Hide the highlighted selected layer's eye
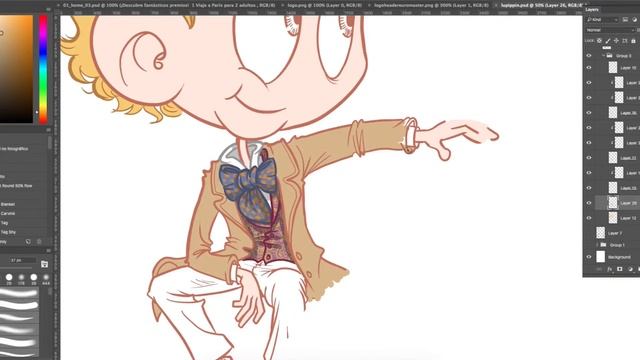Image resolution: width=640 pixels, height=360 pixels. [x=589, y=203]
